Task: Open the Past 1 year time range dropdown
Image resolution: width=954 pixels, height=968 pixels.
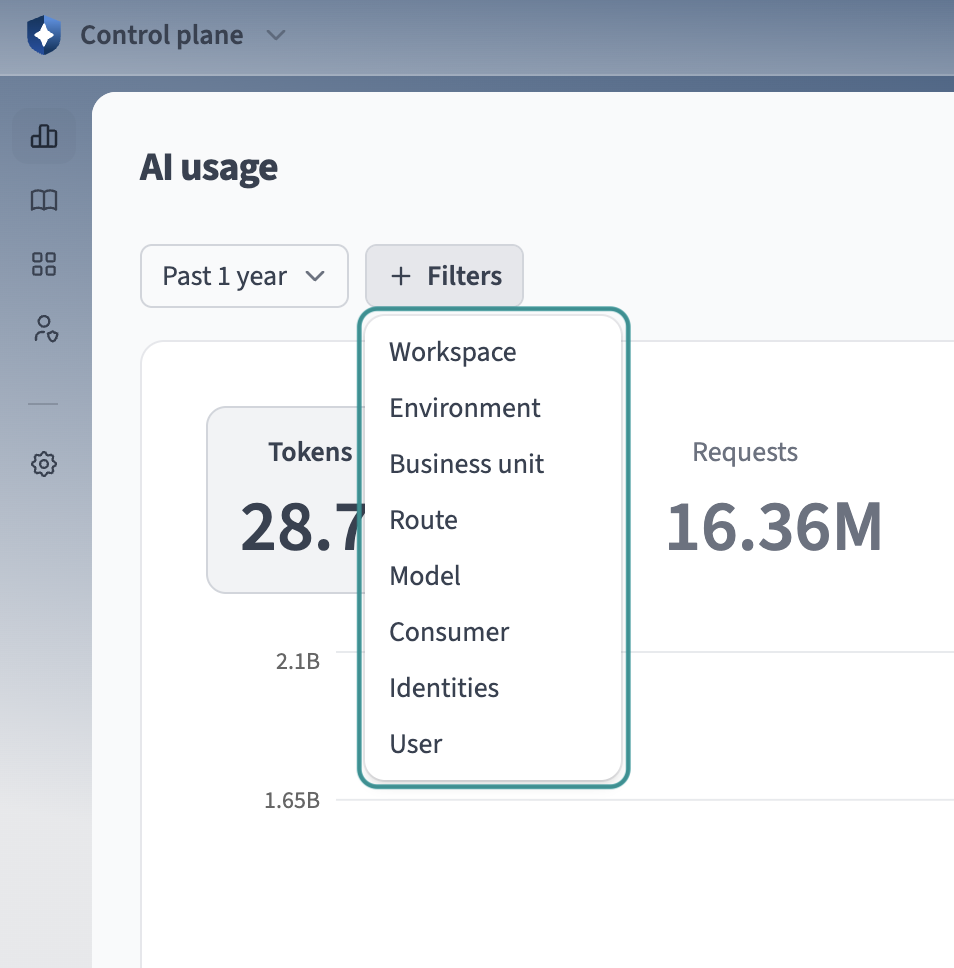Action: point(245,276)
